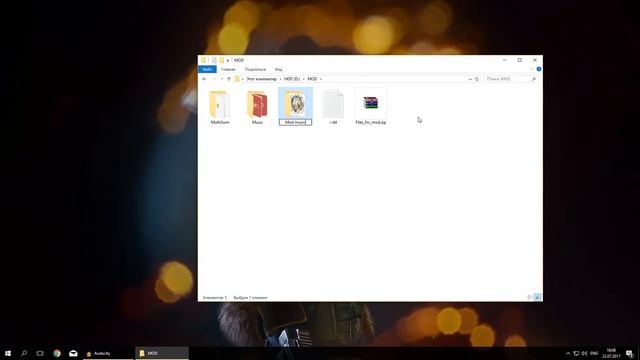Click the Properties quick access icon in title bar
640x360 pixels.
[x=214, y=60]
